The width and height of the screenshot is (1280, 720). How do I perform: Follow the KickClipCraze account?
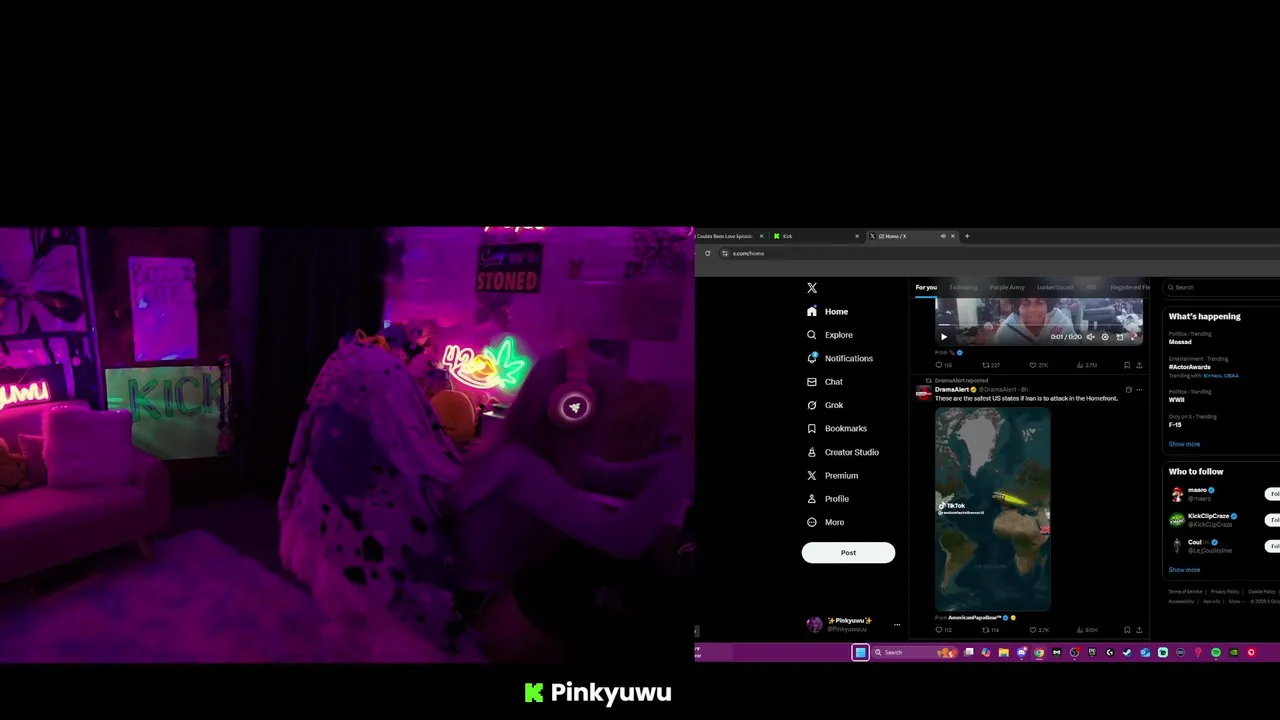pyautogui.click(x=1274, y=520)
